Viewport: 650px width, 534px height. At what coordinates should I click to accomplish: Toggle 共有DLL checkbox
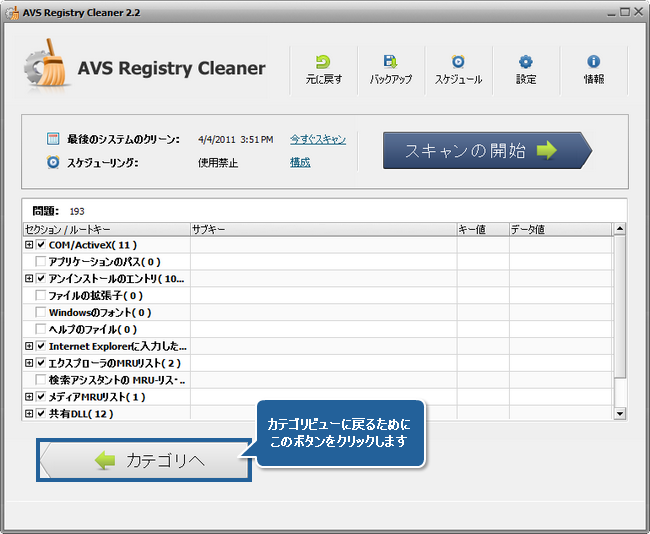tap(41, 413)
